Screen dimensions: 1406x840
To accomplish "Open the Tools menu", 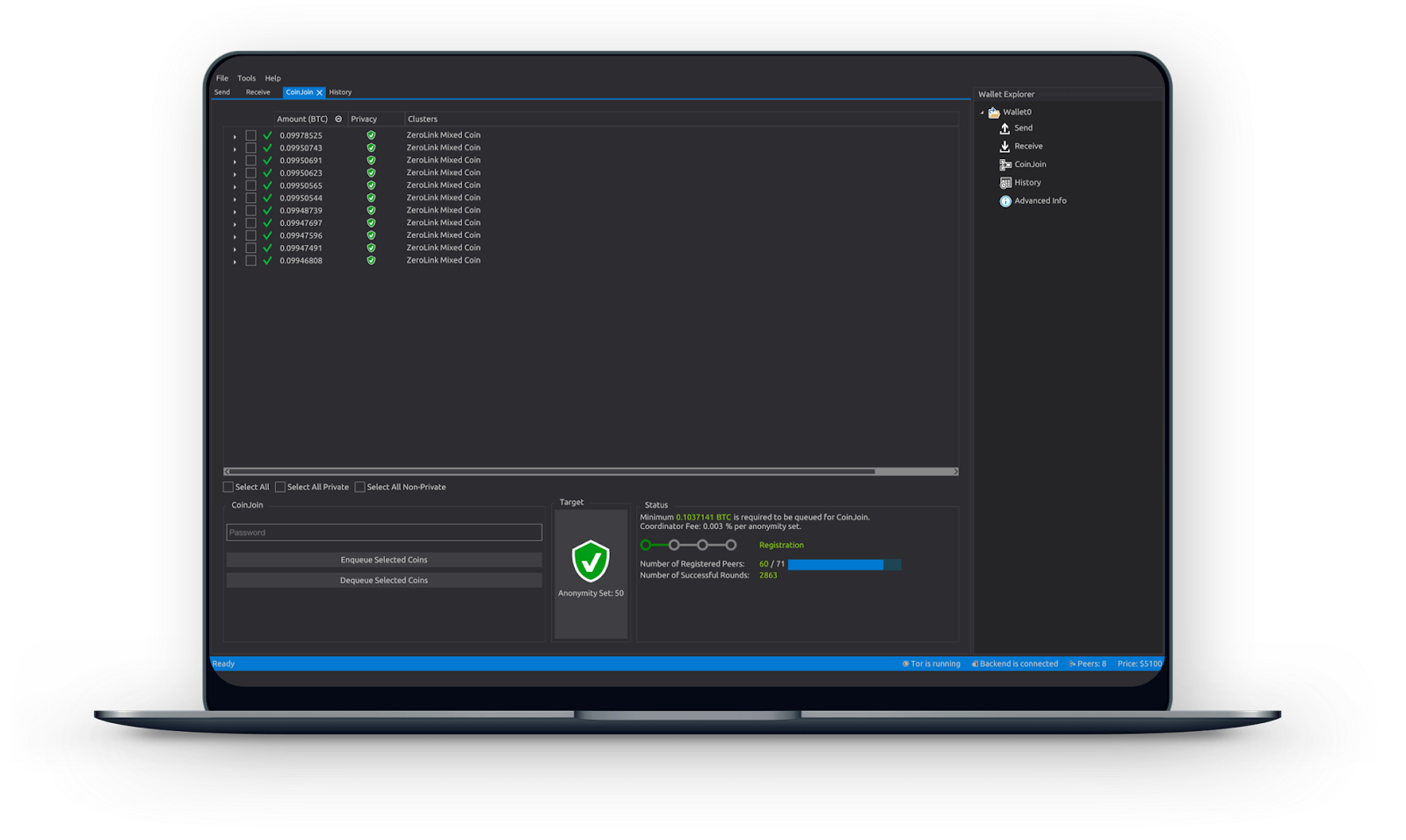I will [246, 78].
